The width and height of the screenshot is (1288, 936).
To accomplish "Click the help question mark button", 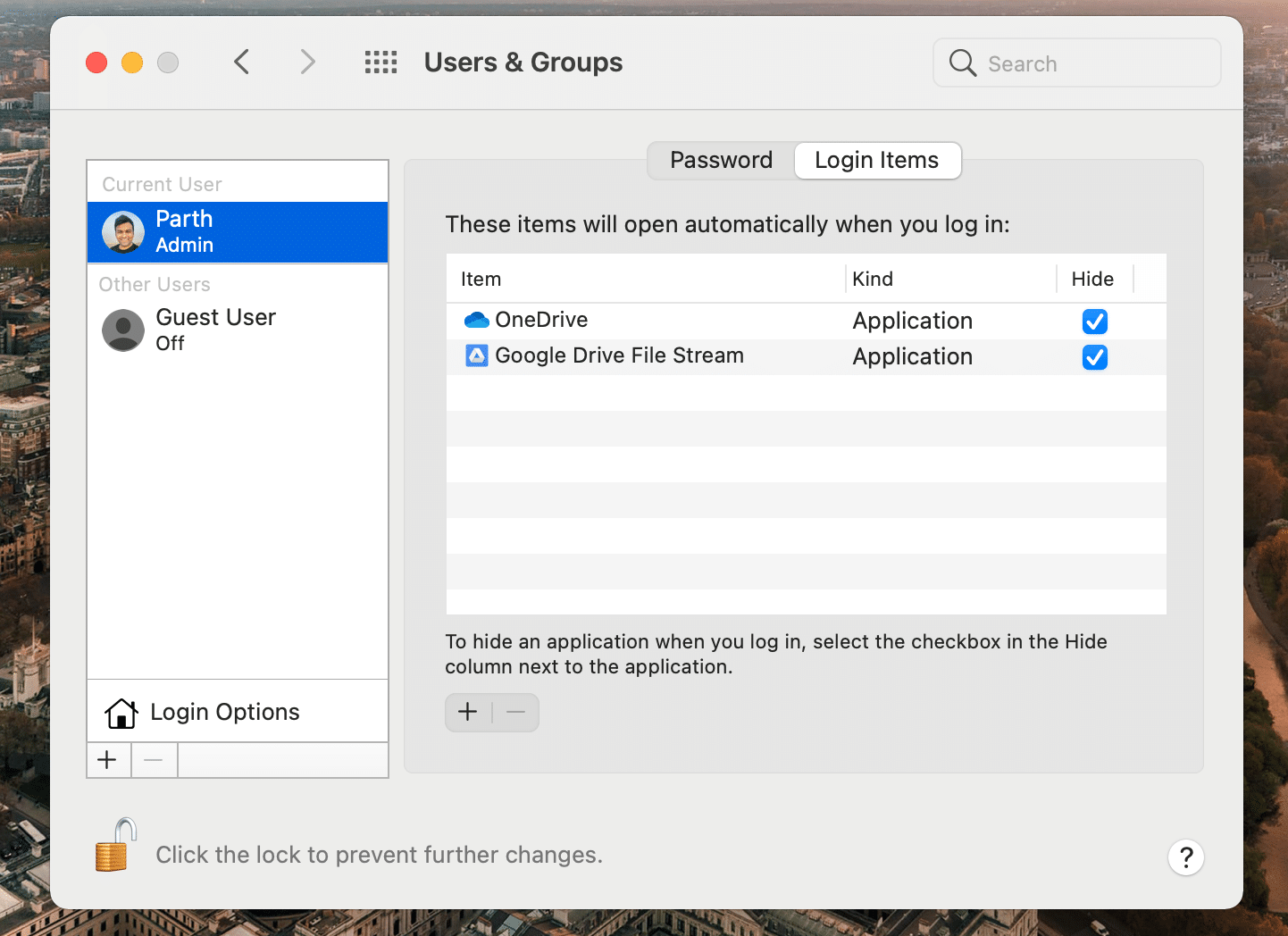I will [x=1185, y=857].
